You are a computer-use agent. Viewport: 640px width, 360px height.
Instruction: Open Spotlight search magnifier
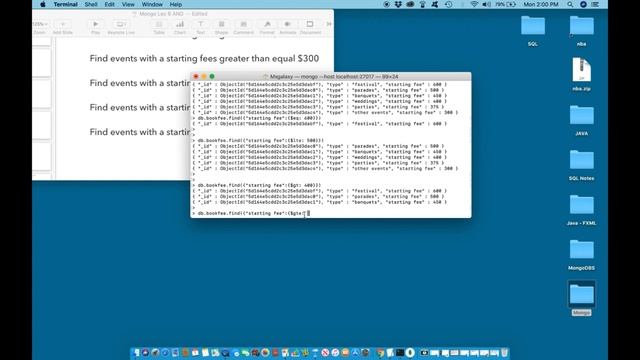point(570,4)
